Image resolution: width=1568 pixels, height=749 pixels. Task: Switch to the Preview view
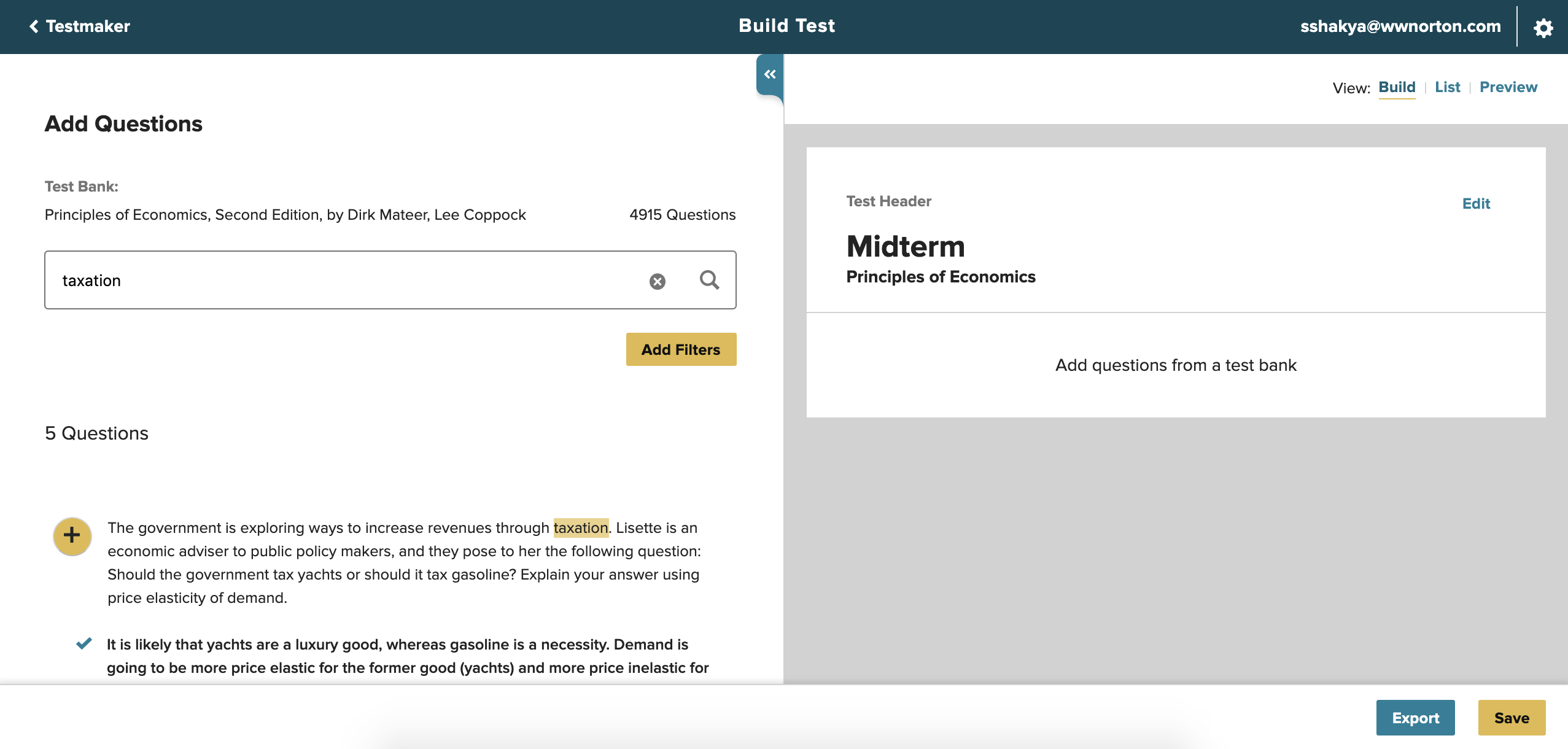(1508, 87)
